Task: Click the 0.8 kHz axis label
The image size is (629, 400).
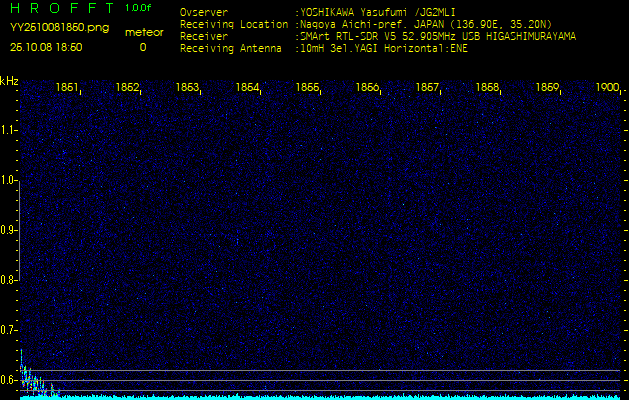Action: 8,280
